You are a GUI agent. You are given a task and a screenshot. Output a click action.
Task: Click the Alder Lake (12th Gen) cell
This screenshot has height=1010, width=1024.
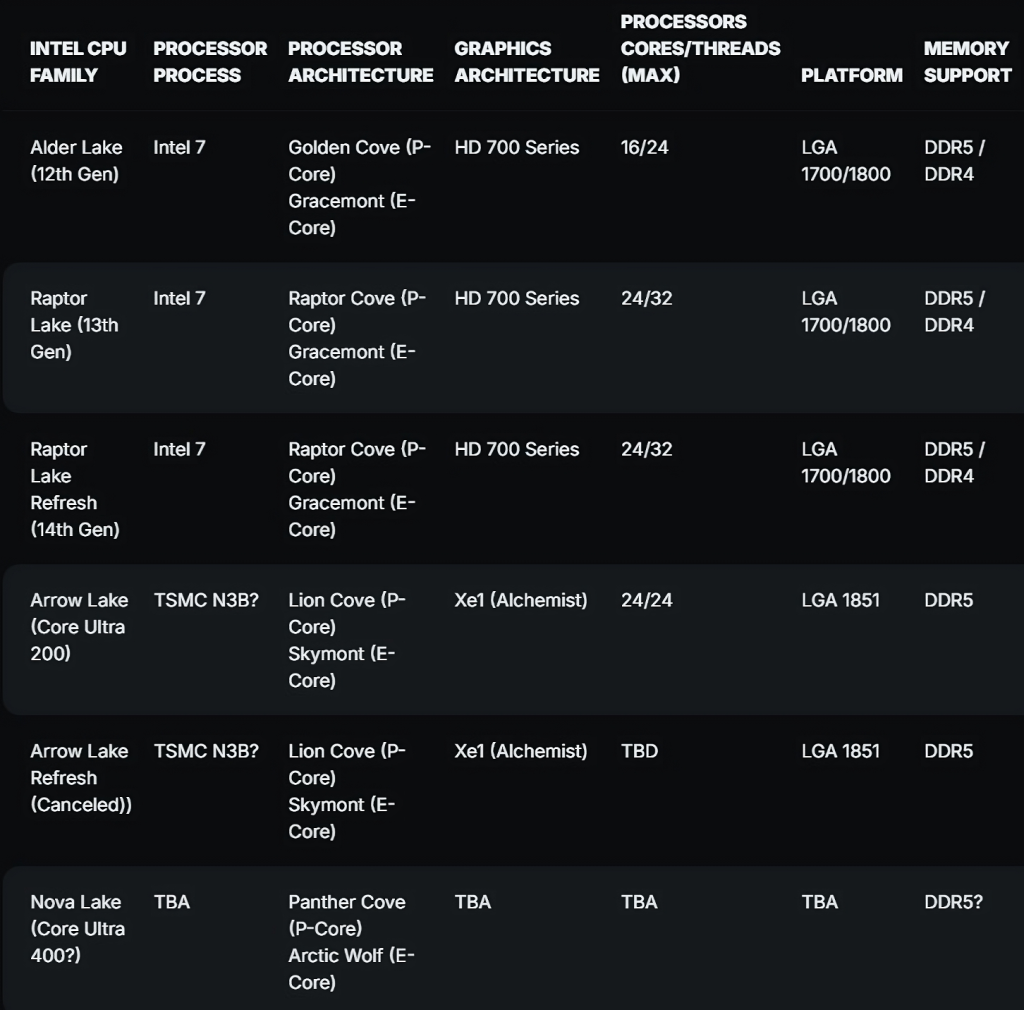76,161
